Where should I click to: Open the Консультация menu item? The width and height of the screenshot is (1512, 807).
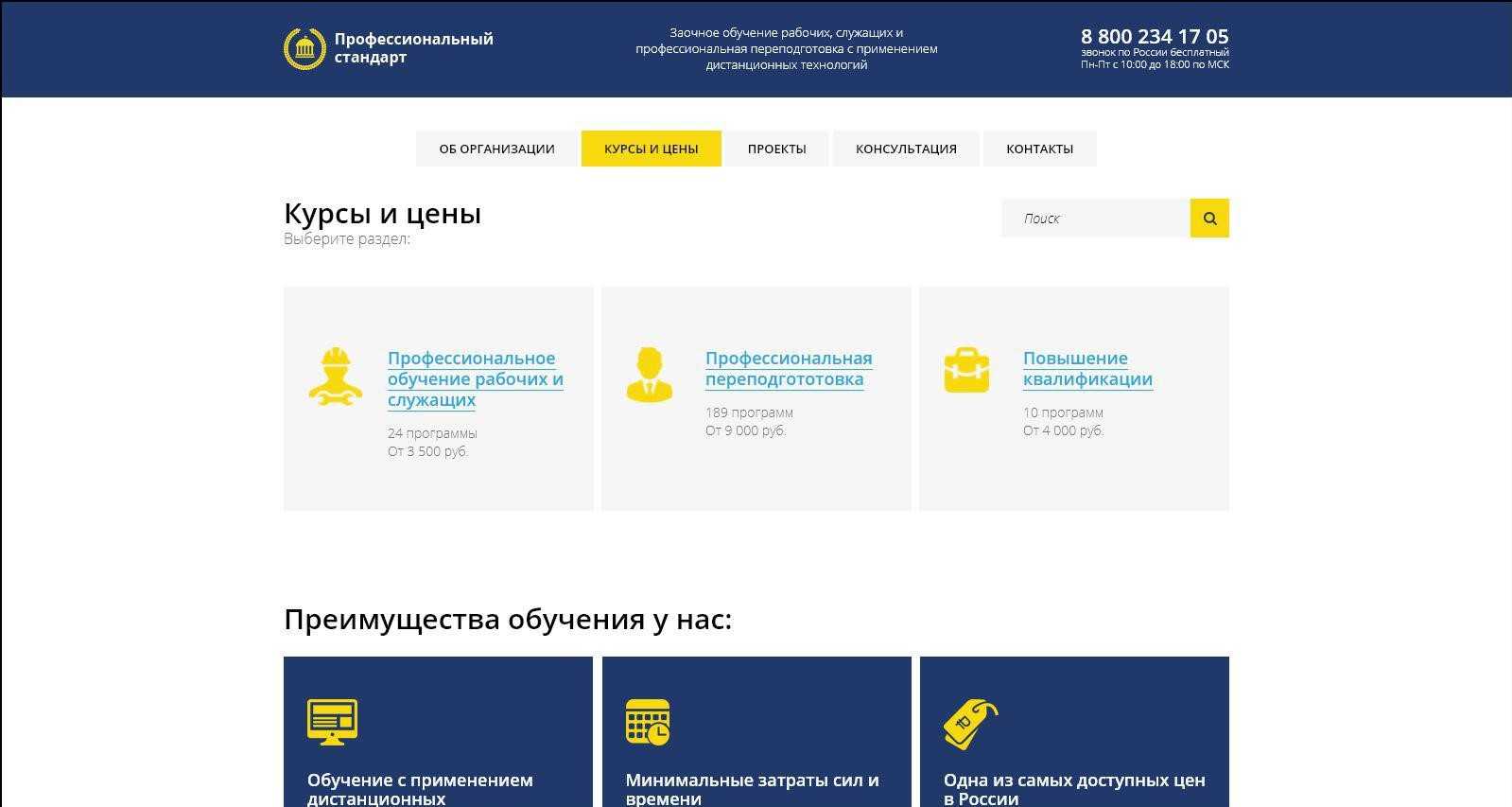coord(906,149)
